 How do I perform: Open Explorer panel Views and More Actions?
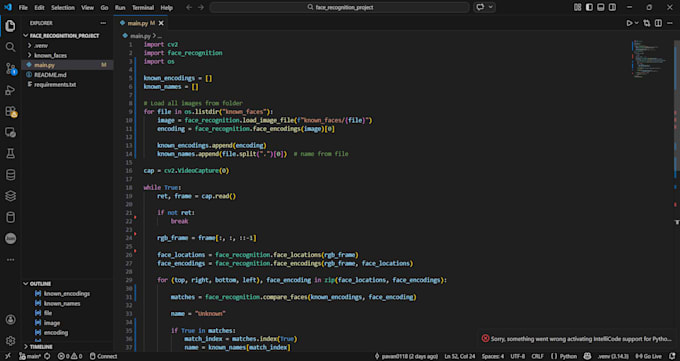click(x=103, y=23)
